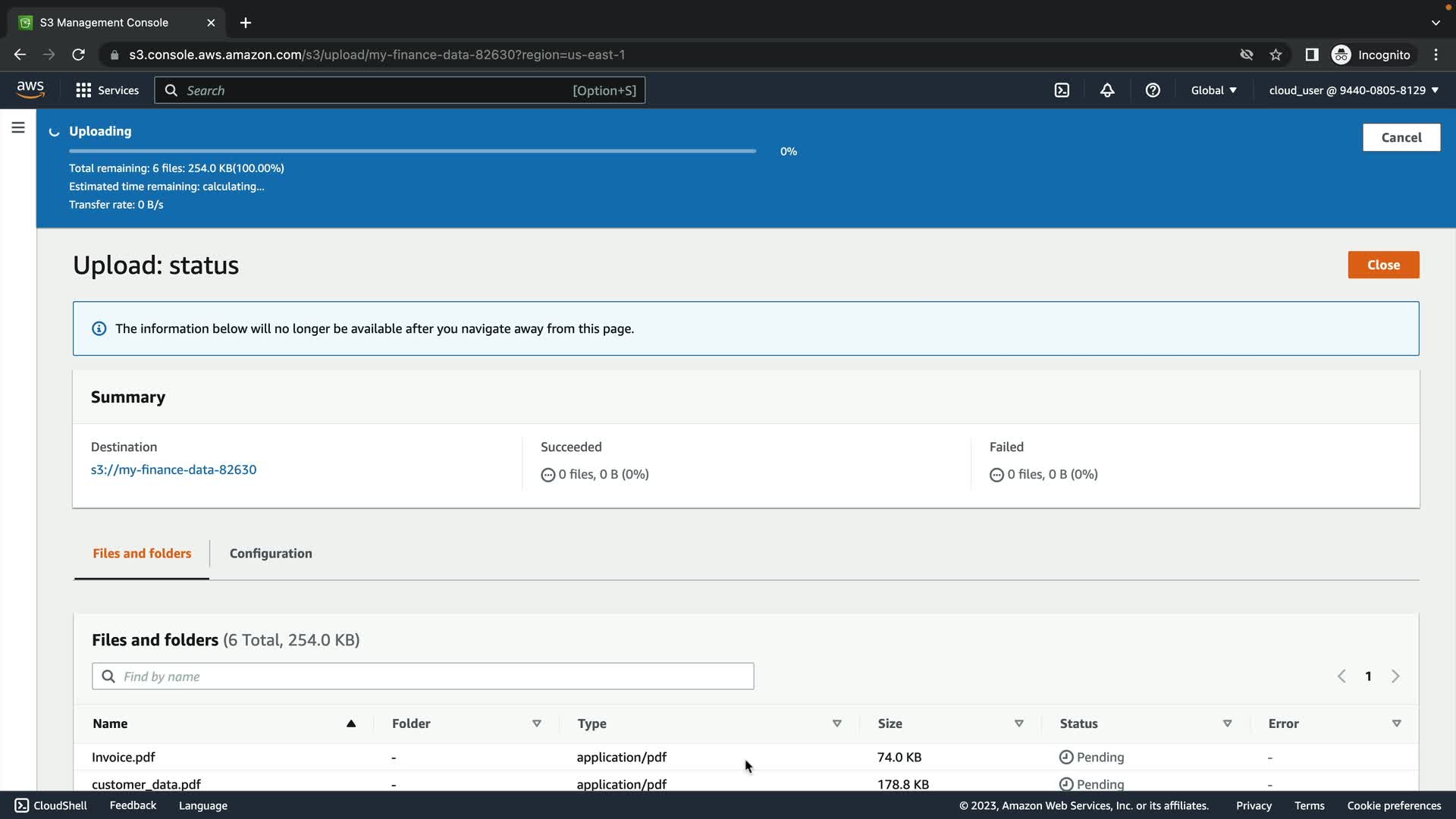This screenshot has height=819, width=1456.
Task: Expand the cloud_user account dropdown
Action: pos(1354,90)
